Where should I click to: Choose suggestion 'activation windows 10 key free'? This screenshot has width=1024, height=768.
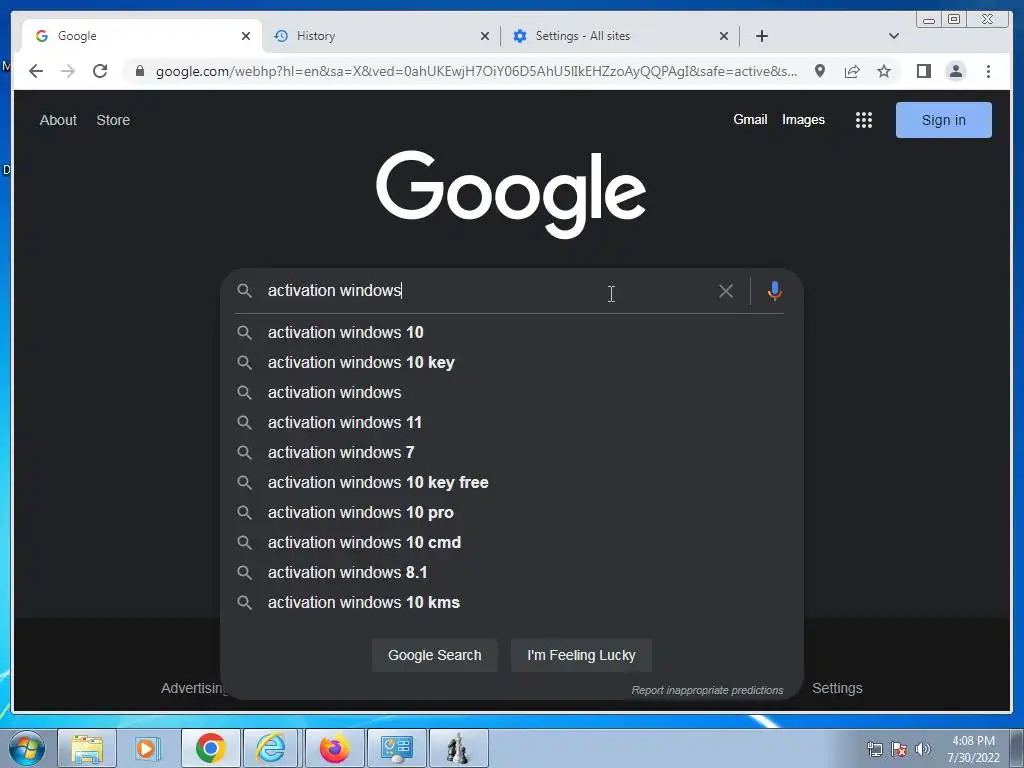(x=511, y=483)
